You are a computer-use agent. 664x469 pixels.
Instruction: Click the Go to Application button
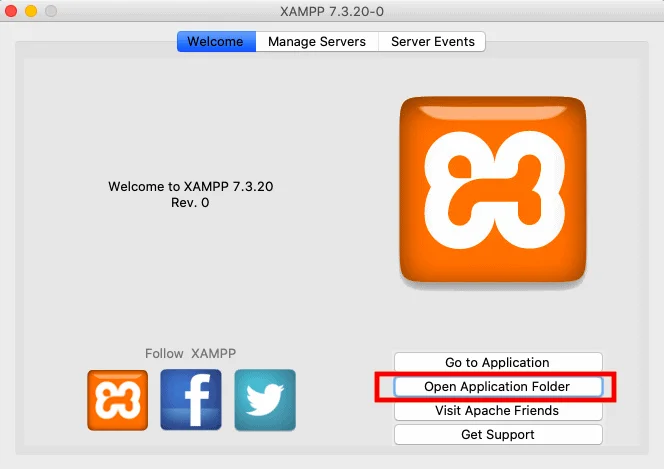point(498,362)
